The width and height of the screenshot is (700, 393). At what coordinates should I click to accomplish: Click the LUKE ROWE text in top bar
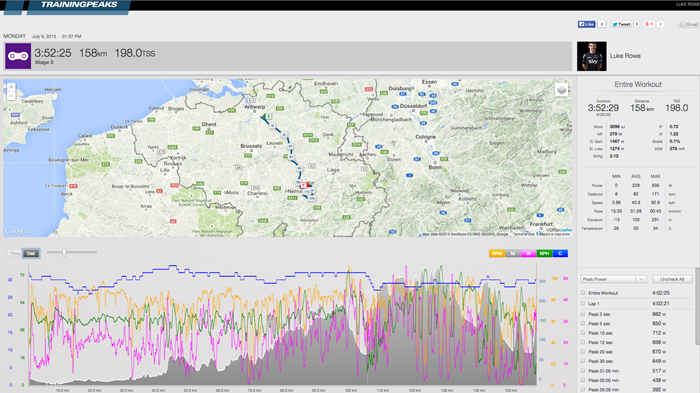pyautogui.click(x=688, y=4)
